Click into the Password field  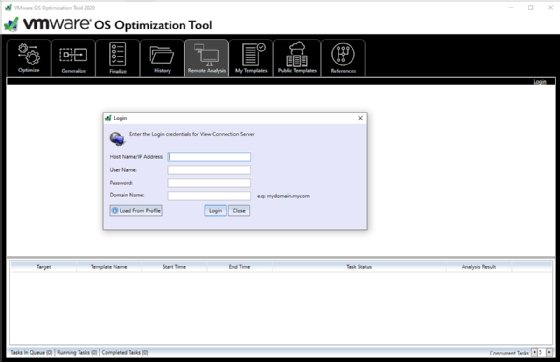[x=209, y=183]
